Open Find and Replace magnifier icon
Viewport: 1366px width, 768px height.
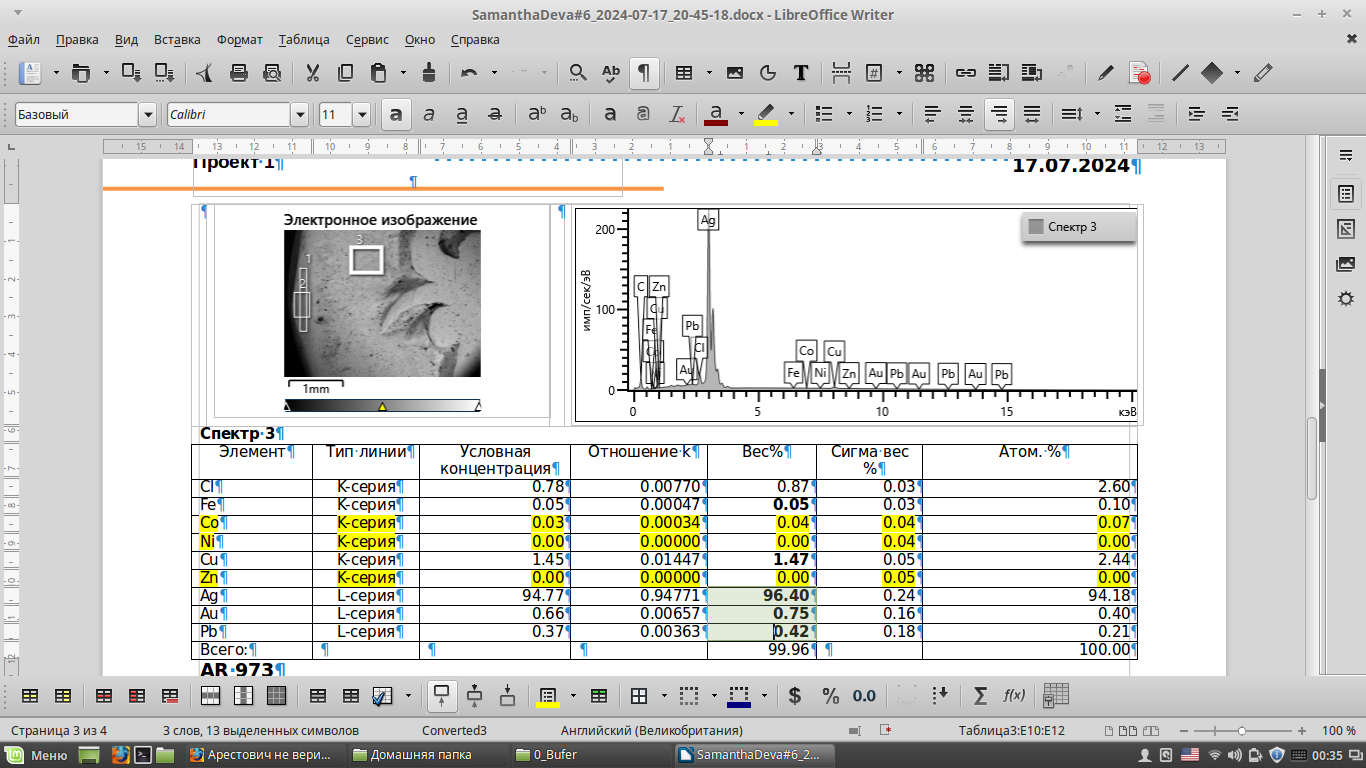pos(577,72)
